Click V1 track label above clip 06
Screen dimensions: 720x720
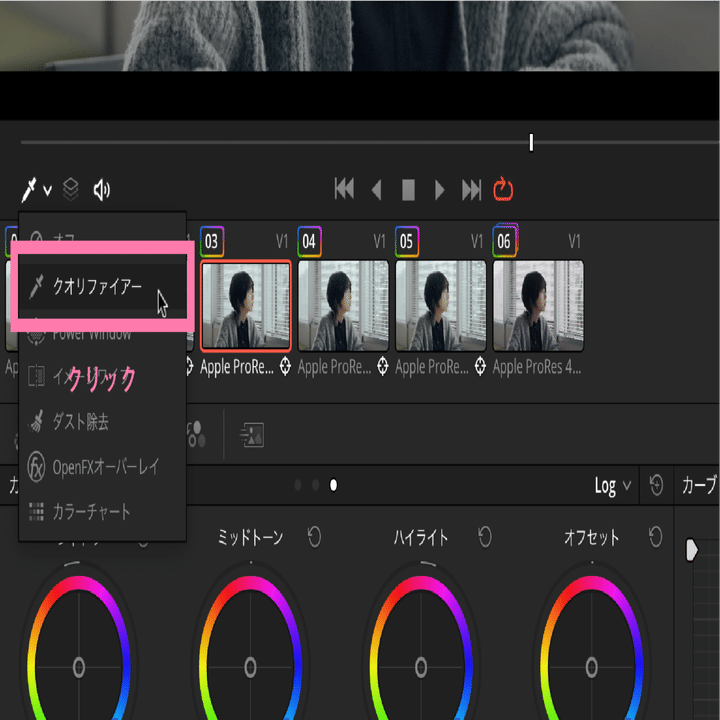tap(574, 241)
